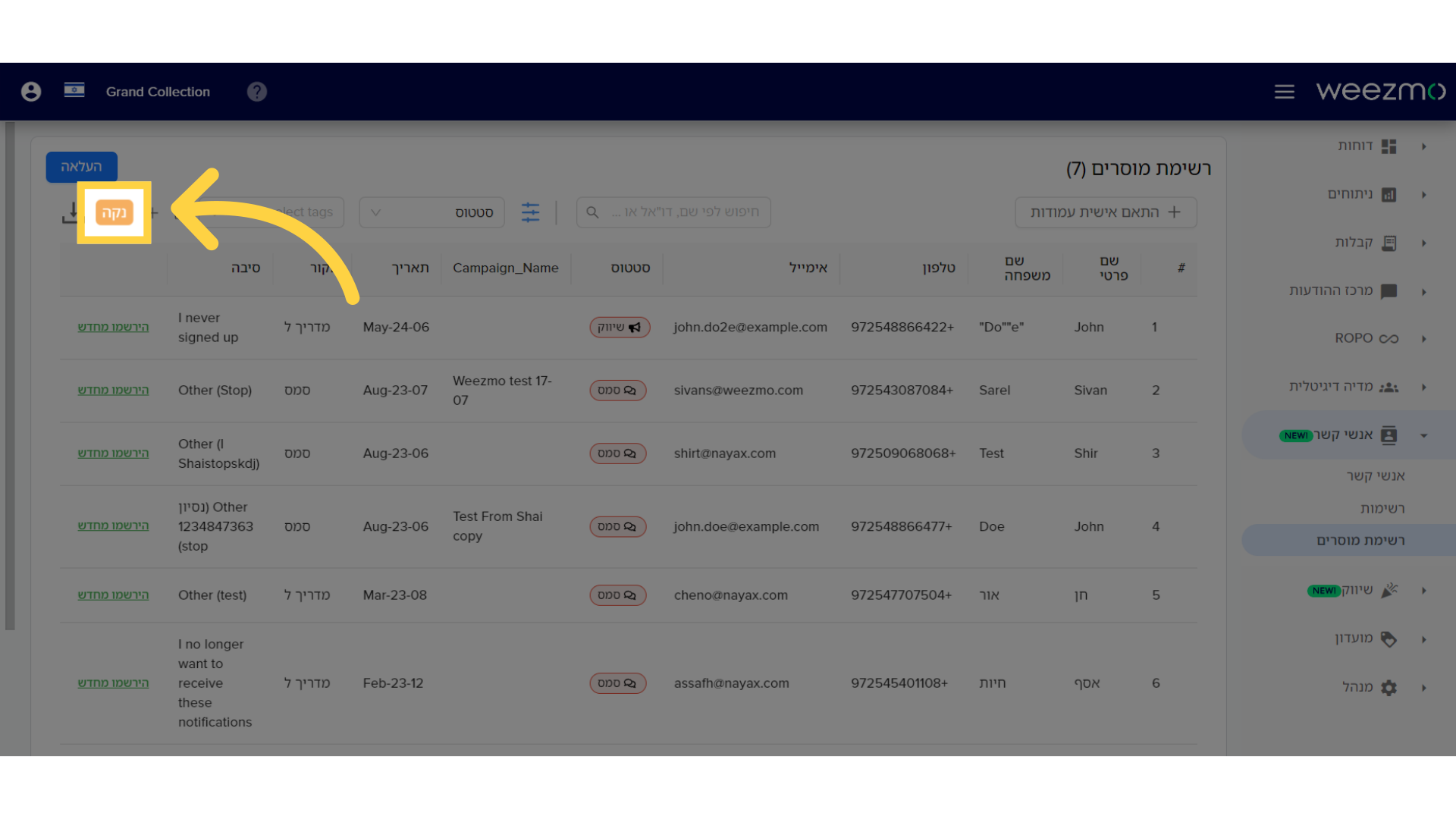Download the unsubscribers list
The image size is (1456, 819).
click(70, 213)
